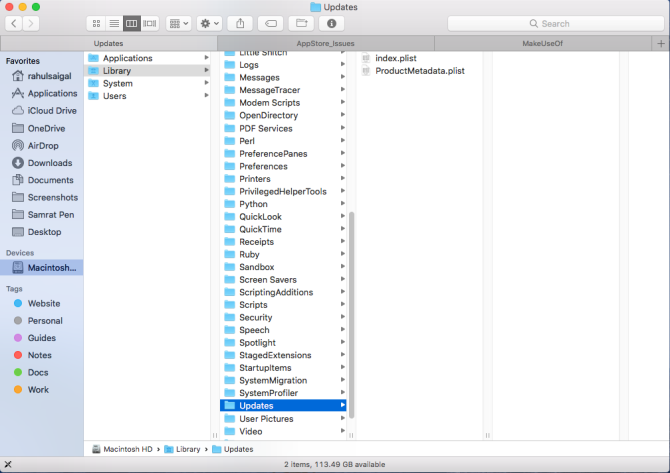Open Screenshots folder in sidebar

(x=45, y=197)
